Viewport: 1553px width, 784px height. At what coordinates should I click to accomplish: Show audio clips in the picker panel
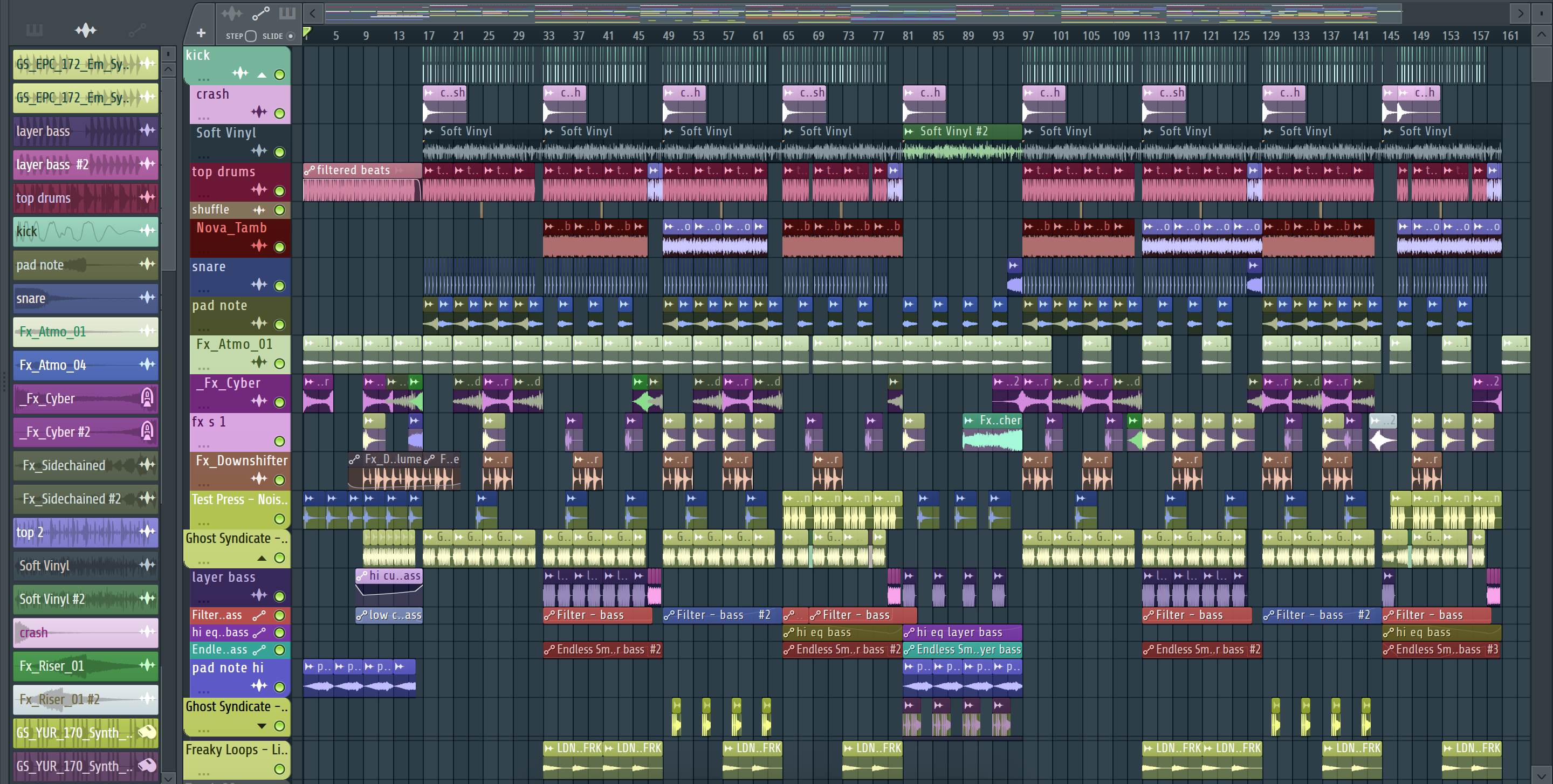(86, 30)
